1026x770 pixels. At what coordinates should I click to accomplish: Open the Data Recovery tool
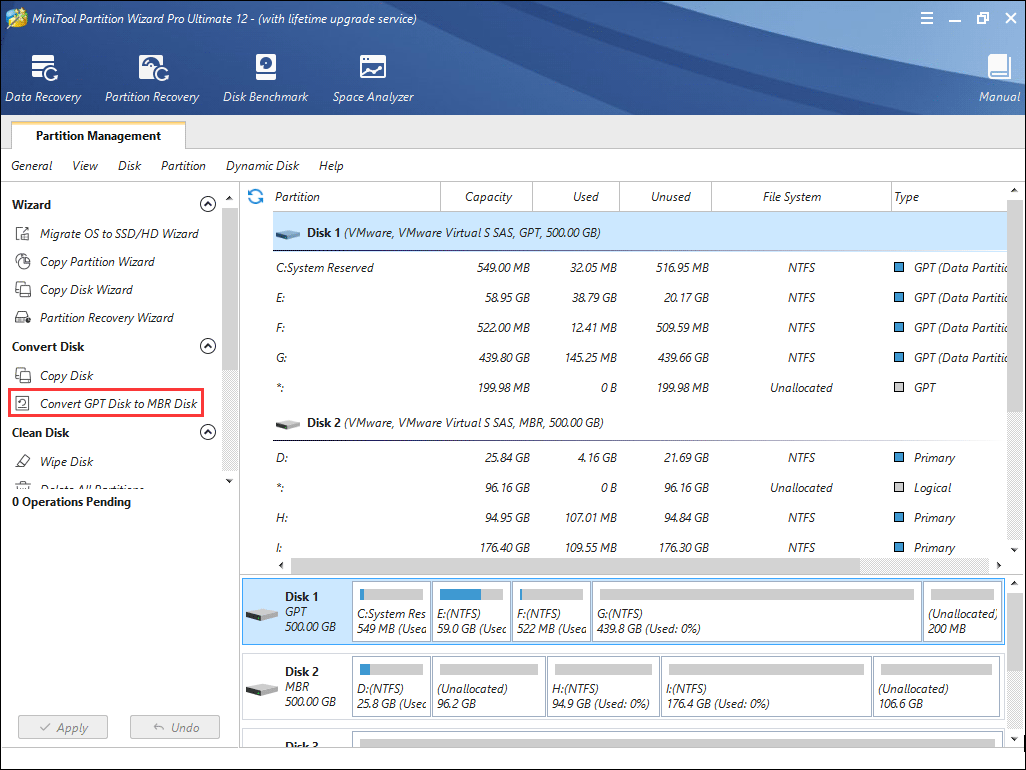pyautogui.click(x=43, y=79)
